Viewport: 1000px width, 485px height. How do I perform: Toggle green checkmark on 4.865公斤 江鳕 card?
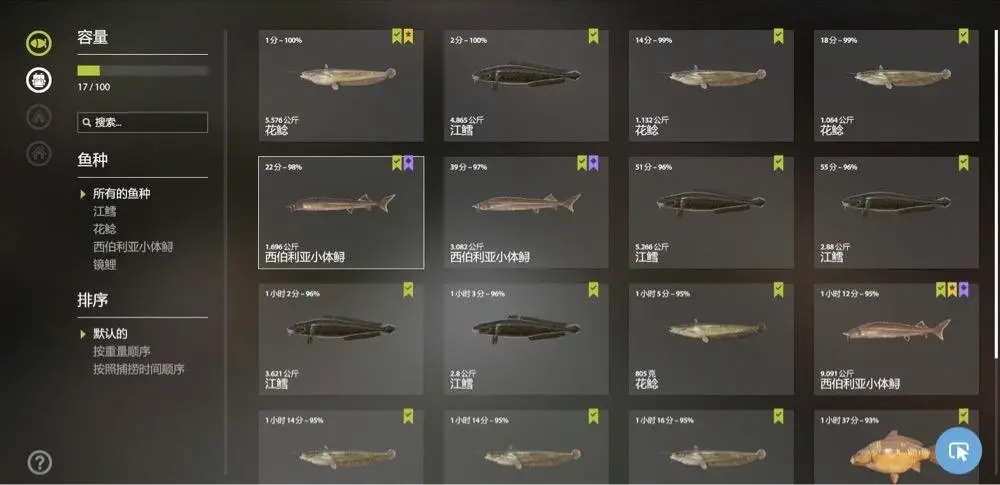[x=593, y=36]
